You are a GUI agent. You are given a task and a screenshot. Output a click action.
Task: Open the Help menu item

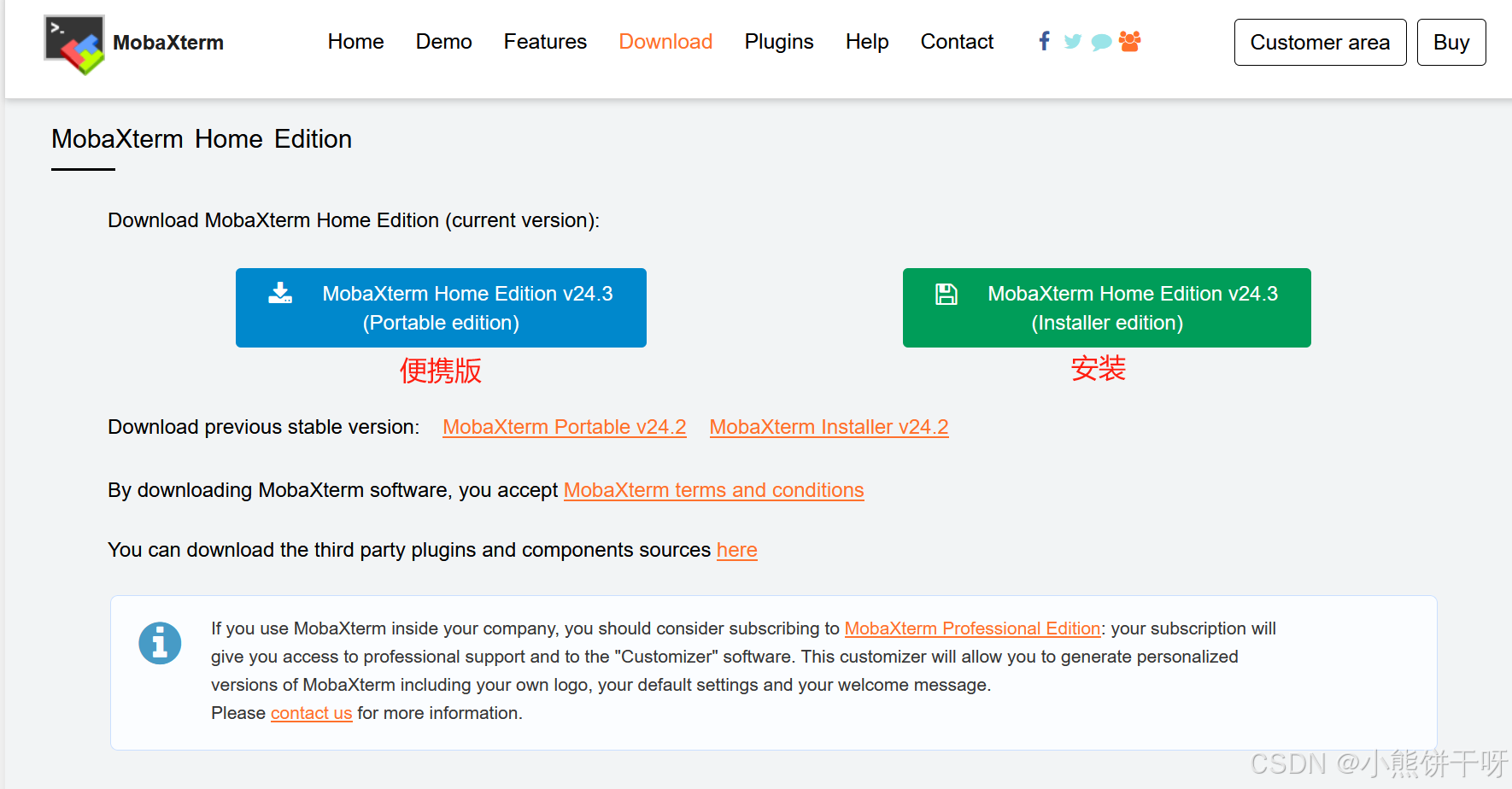(867, 42)
